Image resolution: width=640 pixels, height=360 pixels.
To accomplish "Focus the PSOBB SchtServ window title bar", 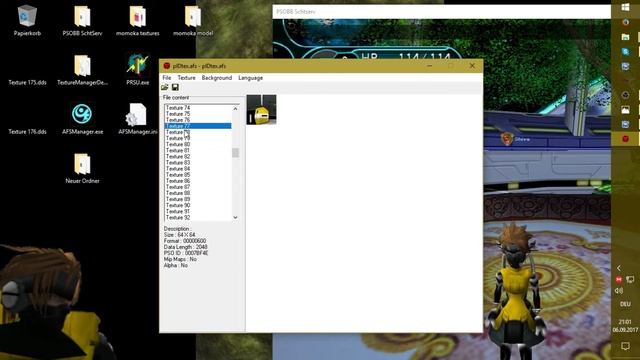I will [442, 12].
